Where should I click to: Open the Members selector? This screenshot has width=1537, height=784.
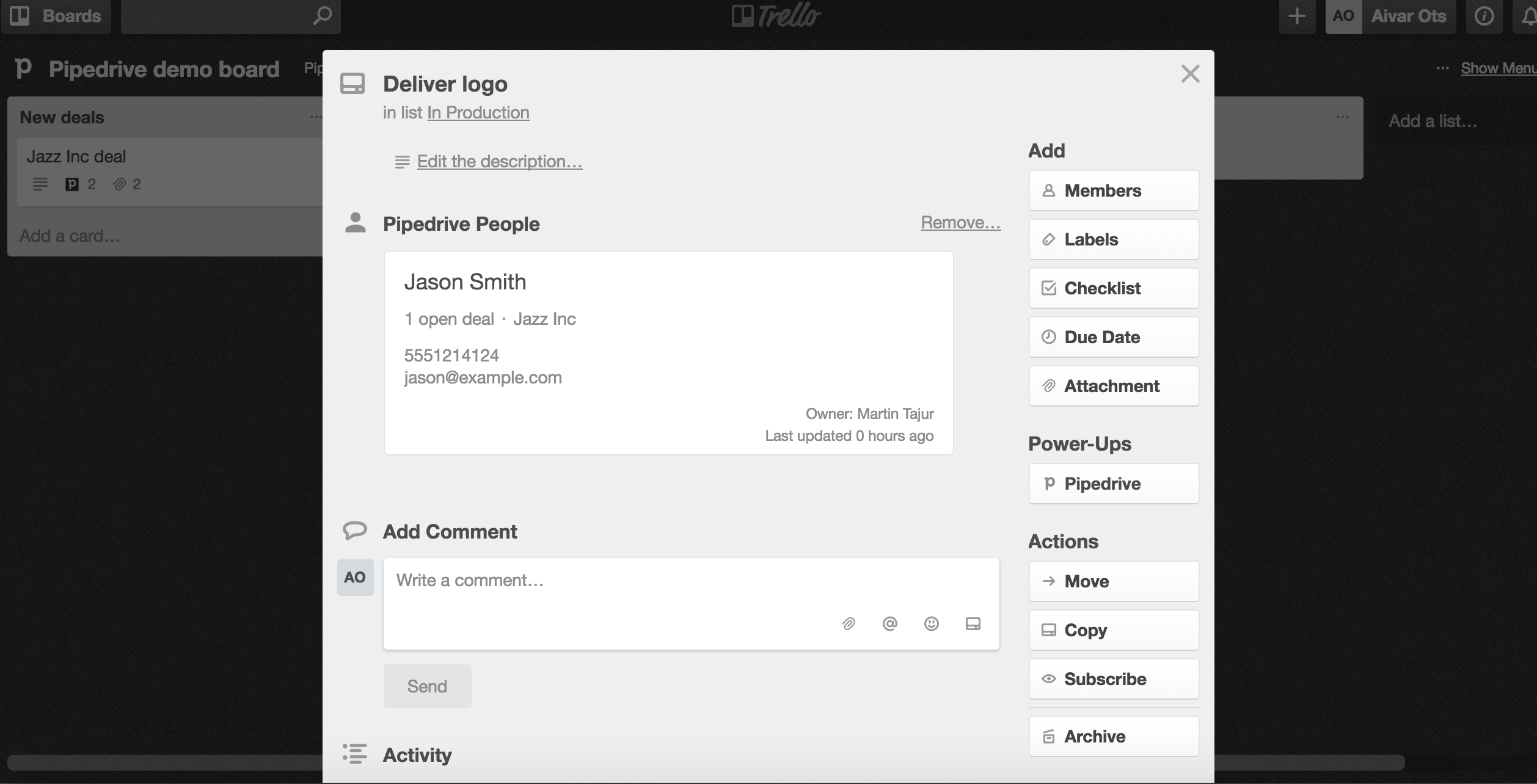tap(1114, 191)
